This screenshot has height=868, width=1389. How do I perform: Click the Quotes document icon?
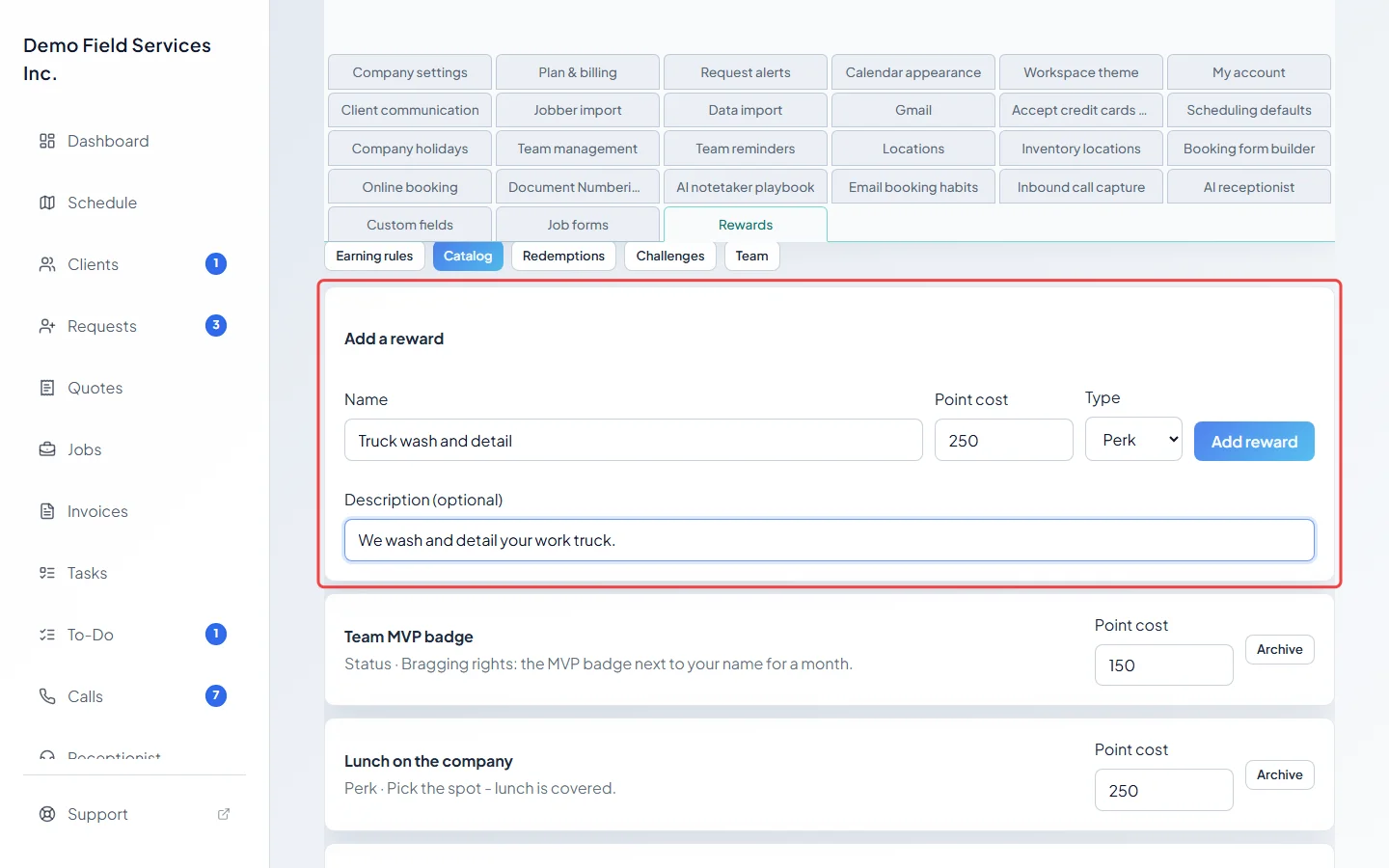click(x=47, y=388)
